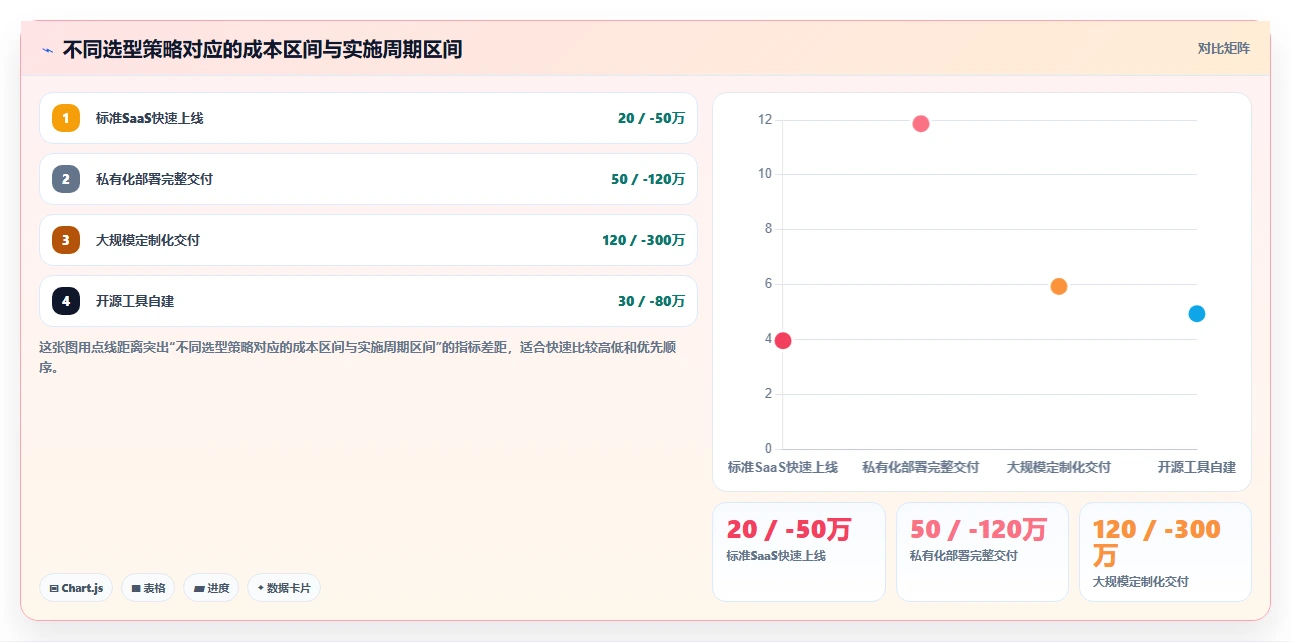The image size is (1291, 642).
Task: Click the brown number 3 badge
Action: coord(66,240)
